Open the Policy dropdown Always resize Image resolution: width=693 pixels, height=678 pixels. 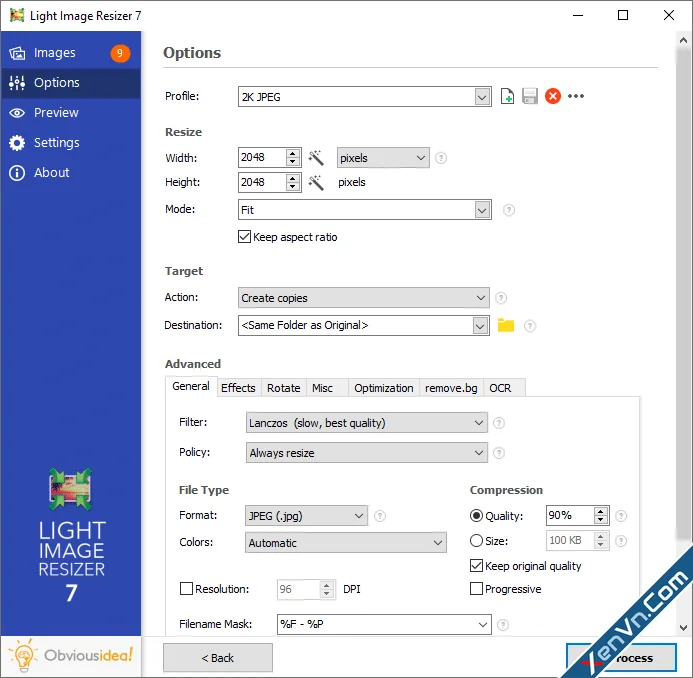tap(366, 453)
